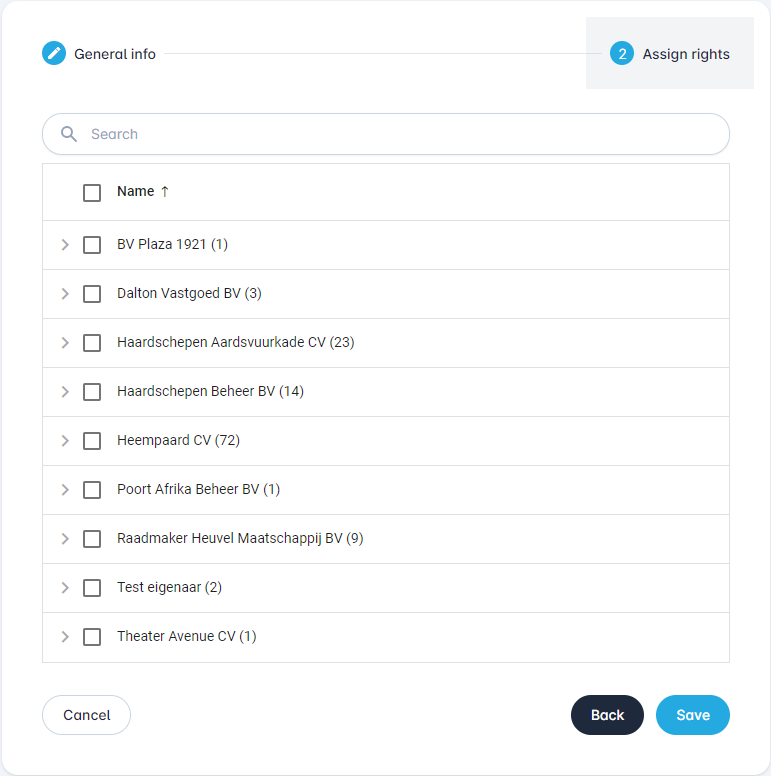771x776 pixels.
Task: Click the step 2 number circle
Action: click(x=622, y=54)
